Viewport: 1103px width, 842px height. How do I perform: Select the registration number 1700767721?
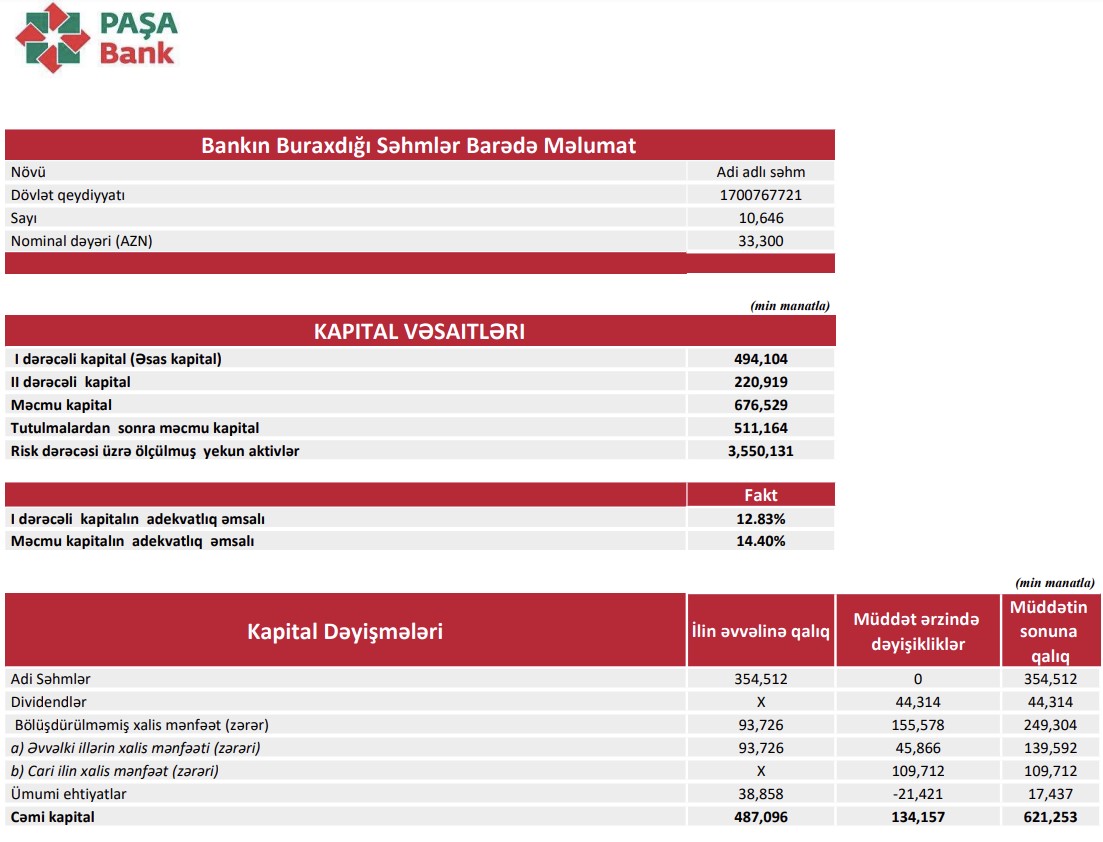760,195
